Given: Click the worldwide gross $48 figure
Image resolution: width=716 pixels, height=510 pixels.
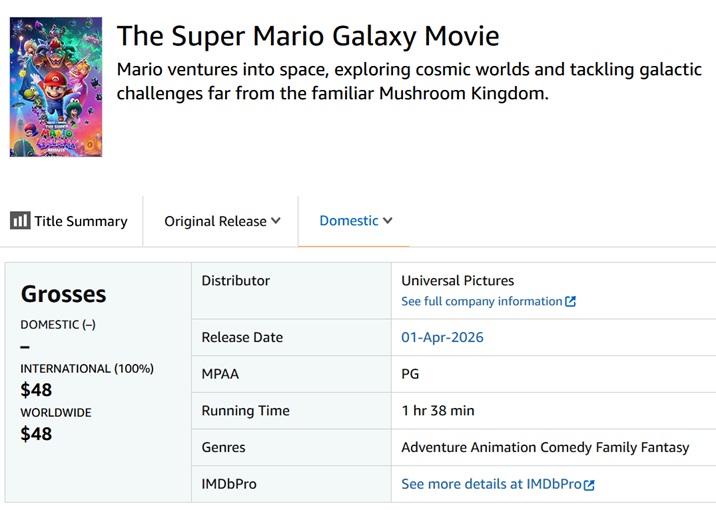Looking at the screenshot, I should point(36,434).
